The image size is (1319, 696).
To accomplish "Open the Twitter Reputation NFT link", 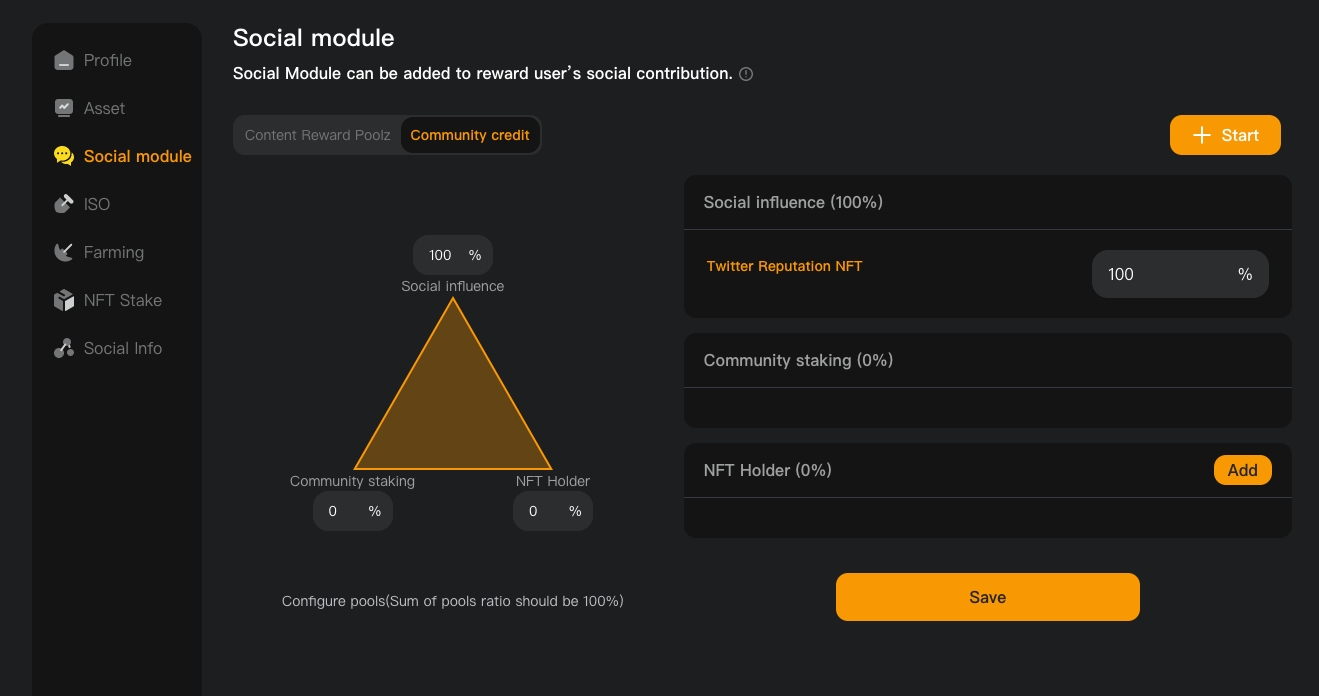I will [x=784, y=266].
